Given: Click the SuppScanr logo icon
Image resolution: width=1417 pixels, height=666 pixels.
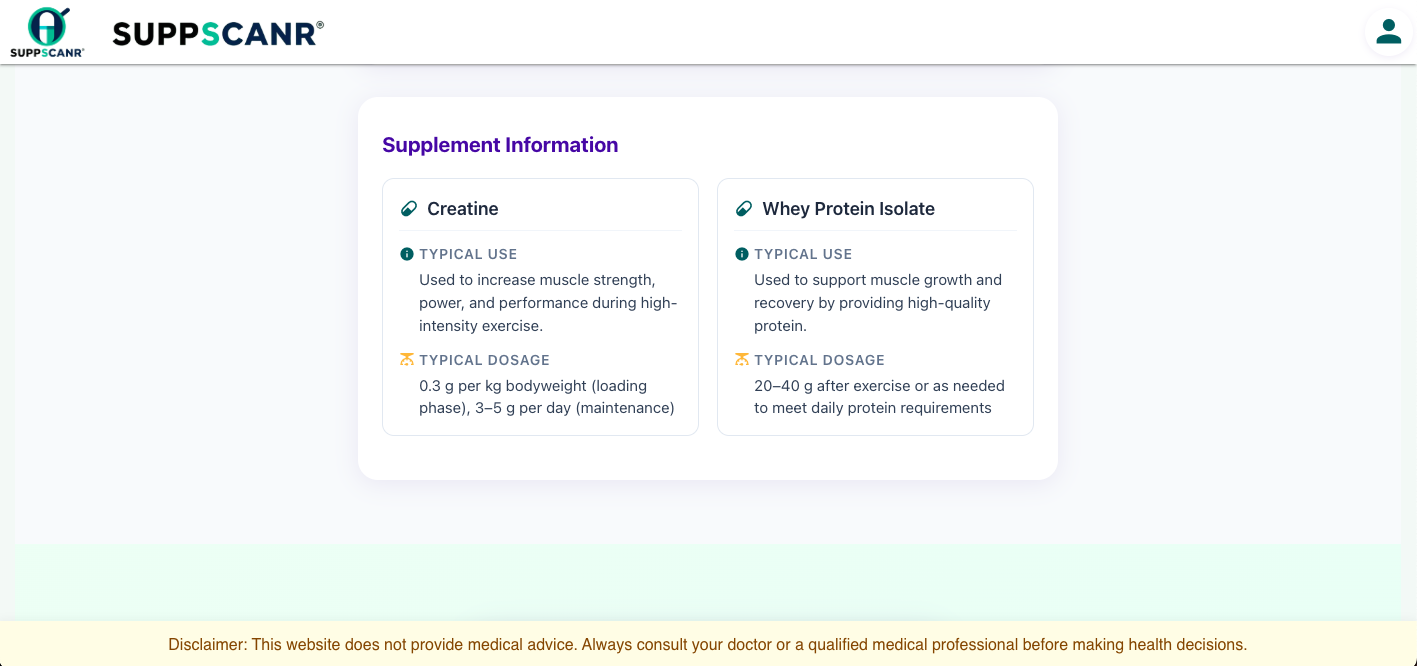Looking at the screenshot, I should click(x=47, y=32).
